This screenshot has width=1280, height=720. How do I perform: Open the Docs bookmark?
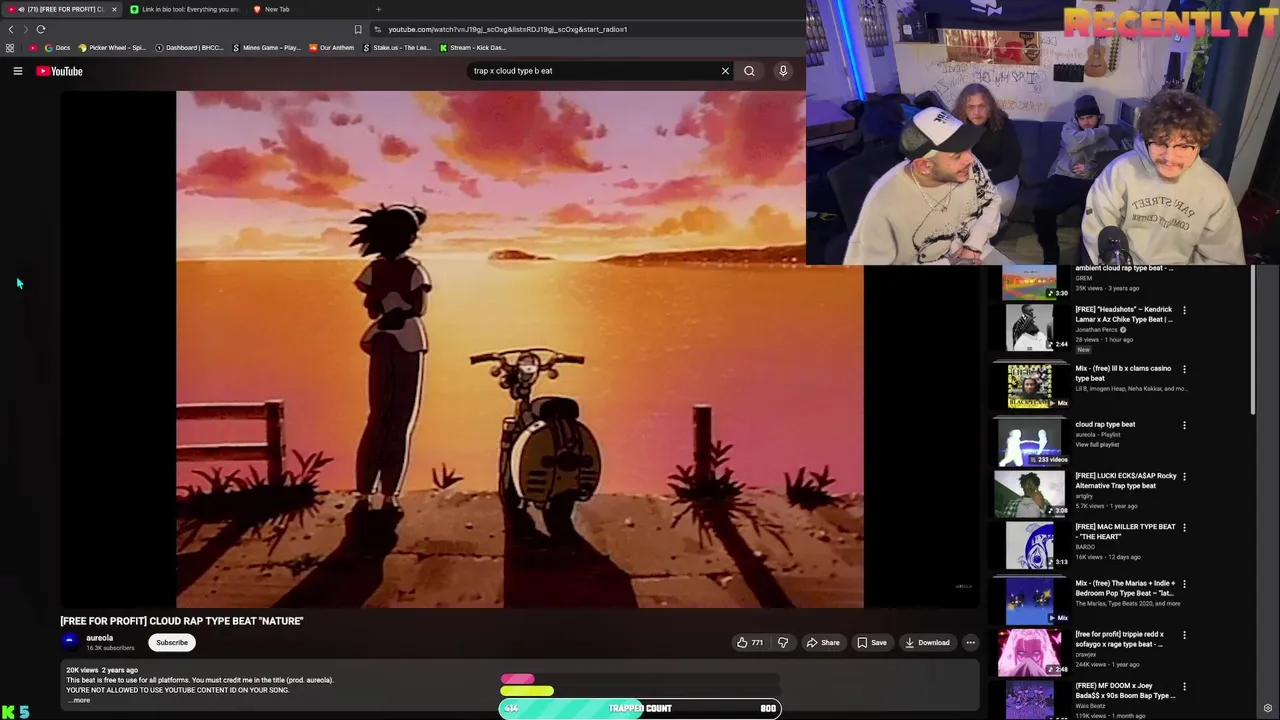pos(57,48)
